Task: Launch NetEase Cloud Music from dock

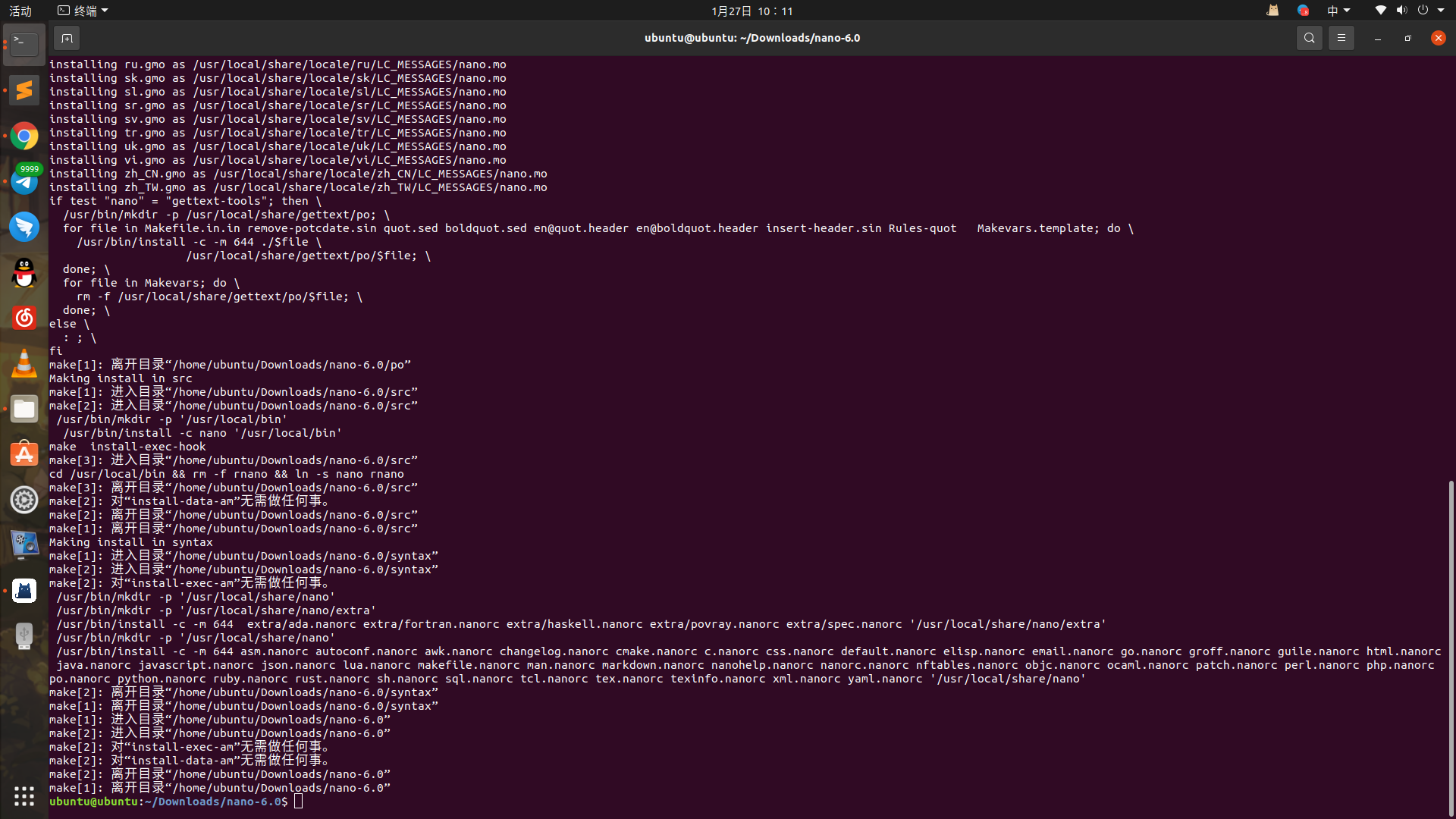Action: (x=24, y=318)
